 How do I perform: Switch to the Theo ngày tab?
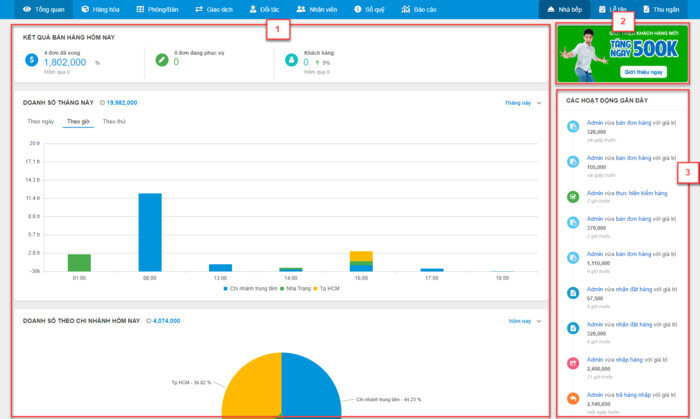tap(40, 121)
